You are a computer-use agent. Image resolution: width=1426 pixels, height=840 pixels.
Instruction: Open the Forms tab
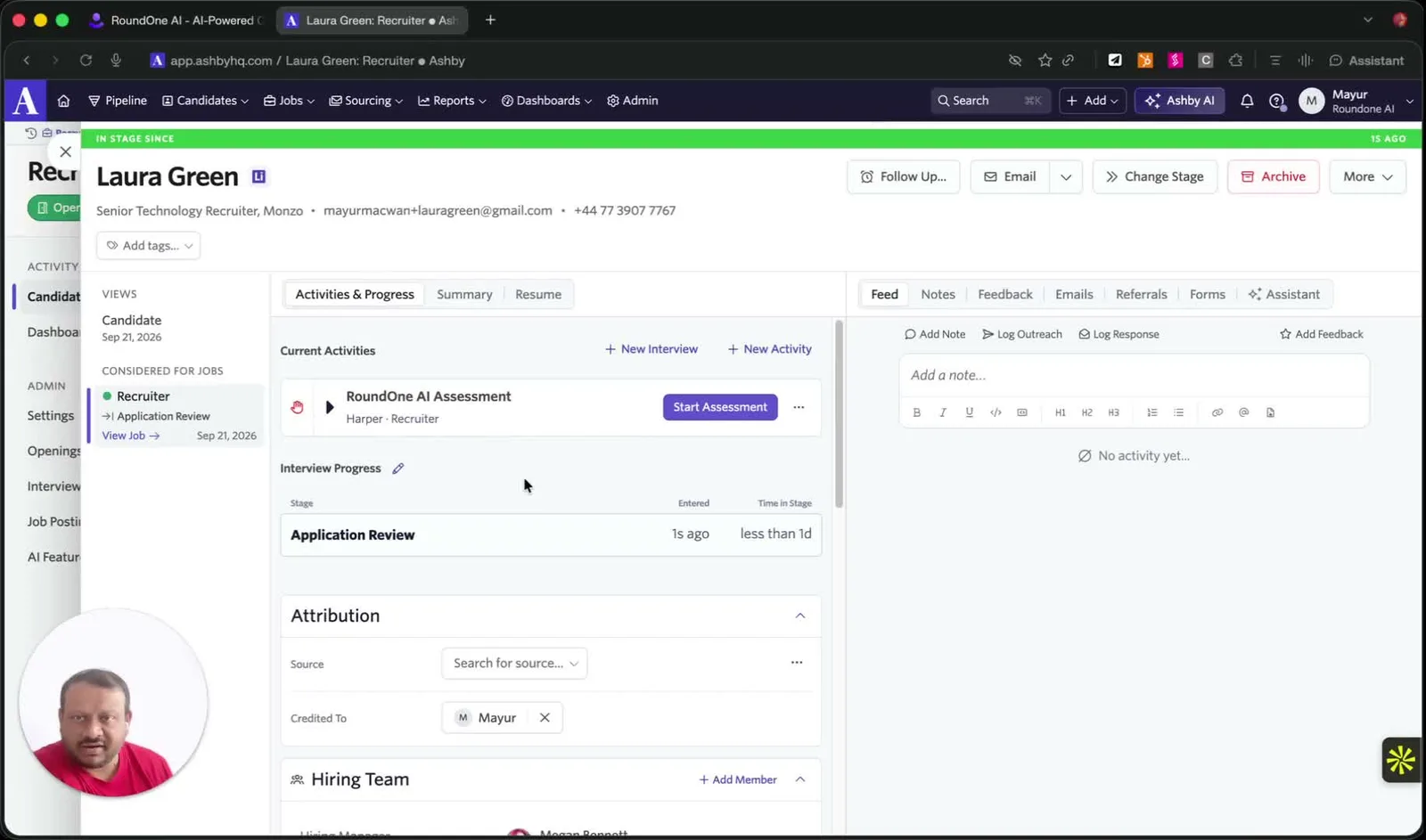(1207, 295)
